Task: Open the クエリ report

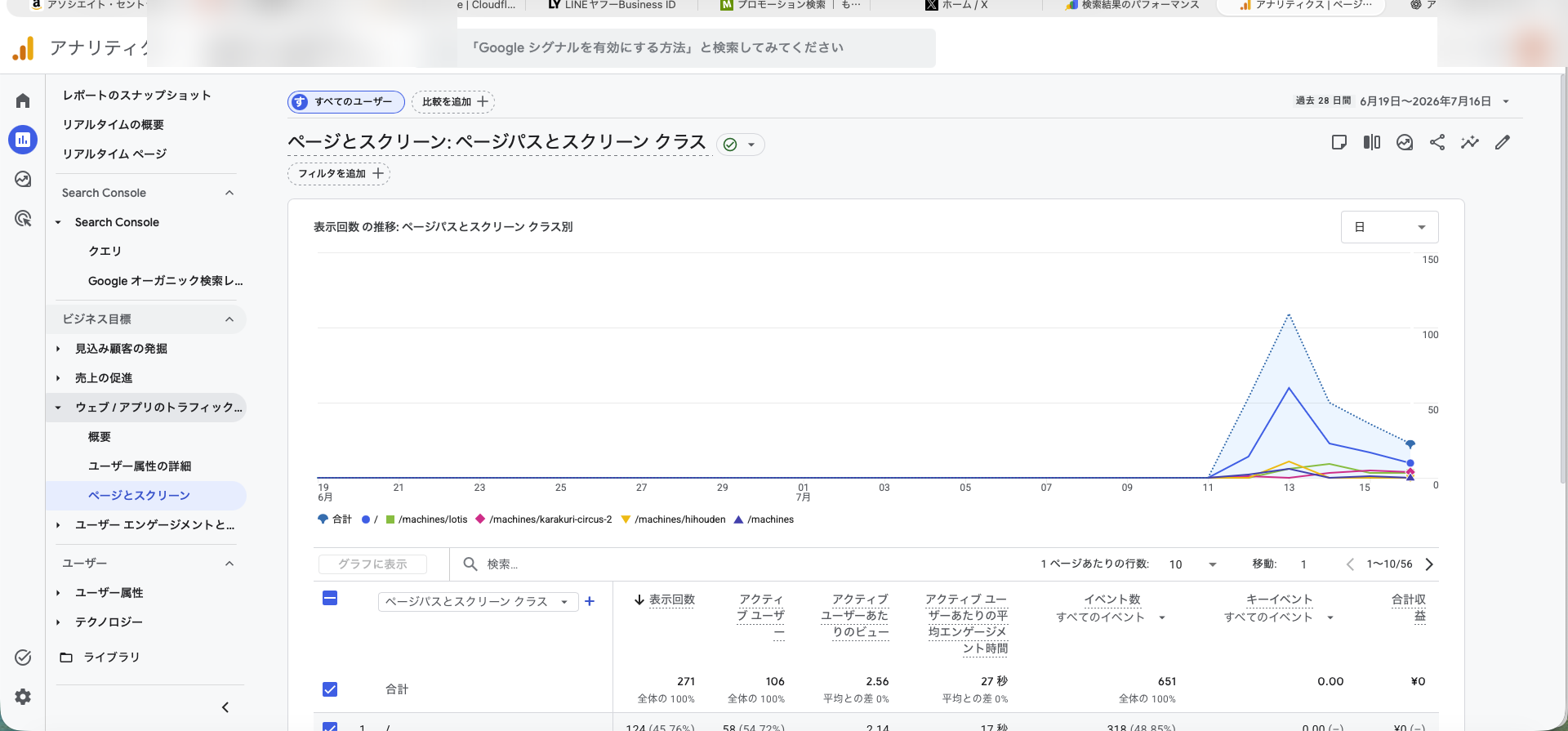Action: [x=105, y=252]
